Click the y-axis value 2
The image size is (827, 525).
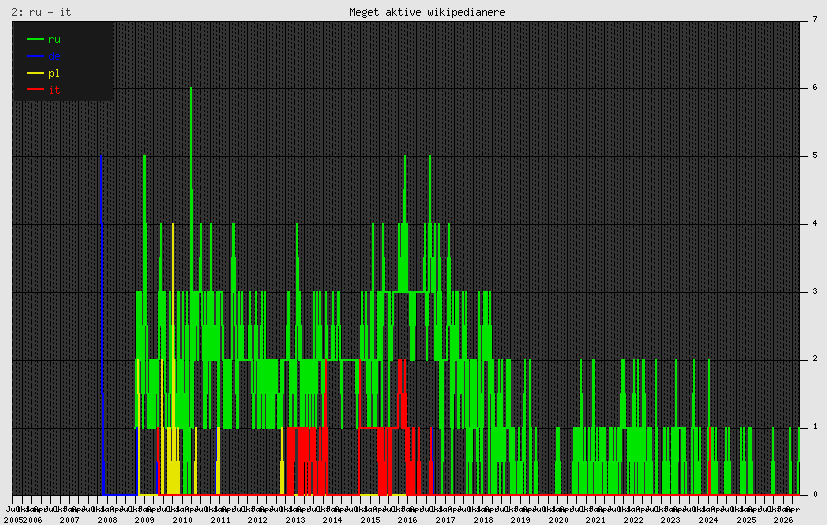click(x=815, y=359)
